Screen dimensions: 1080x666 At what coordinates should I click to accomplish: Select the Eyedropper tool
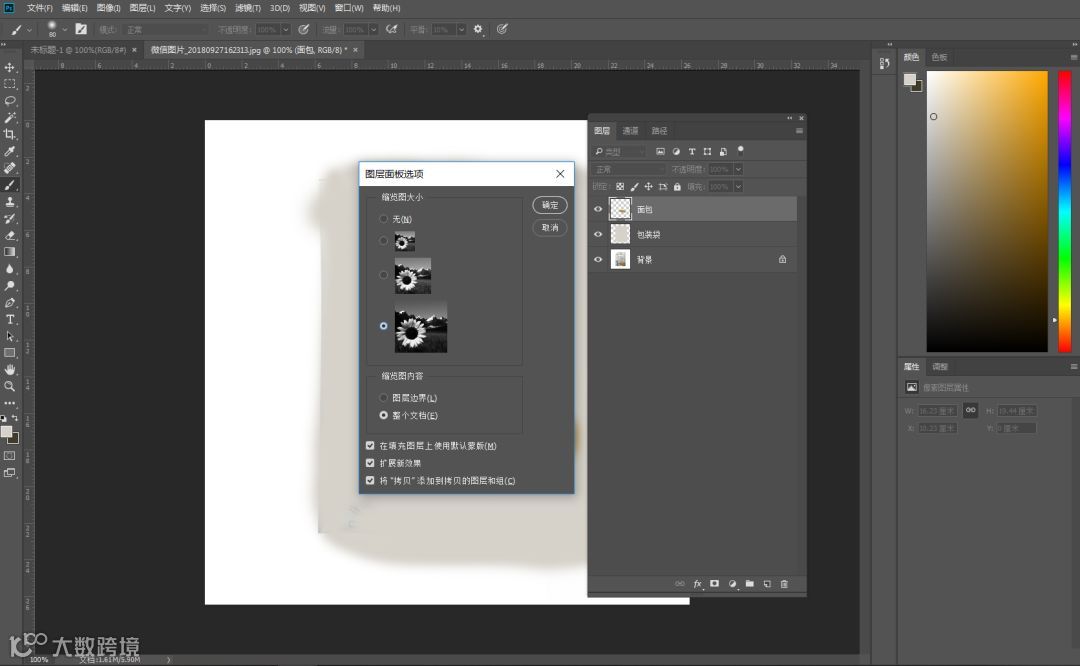pyautogui.click(x=10, y=151)
